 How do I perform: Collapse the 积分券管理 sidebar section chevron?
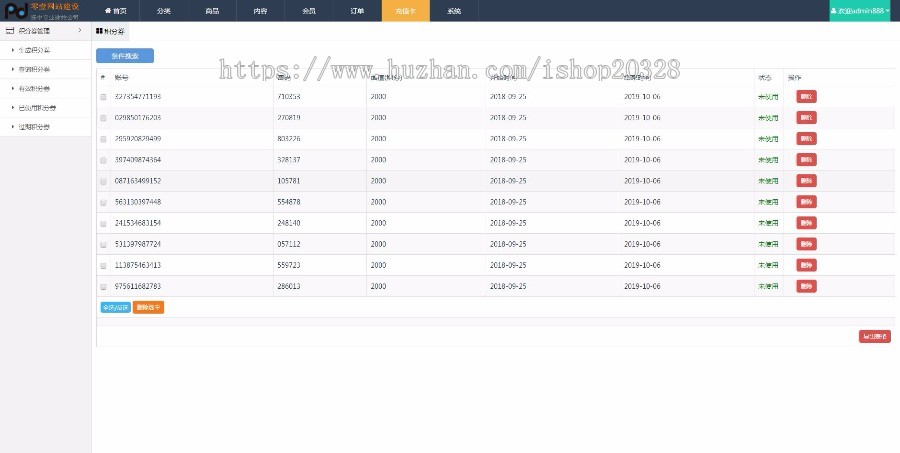click(x=80, y=30)
